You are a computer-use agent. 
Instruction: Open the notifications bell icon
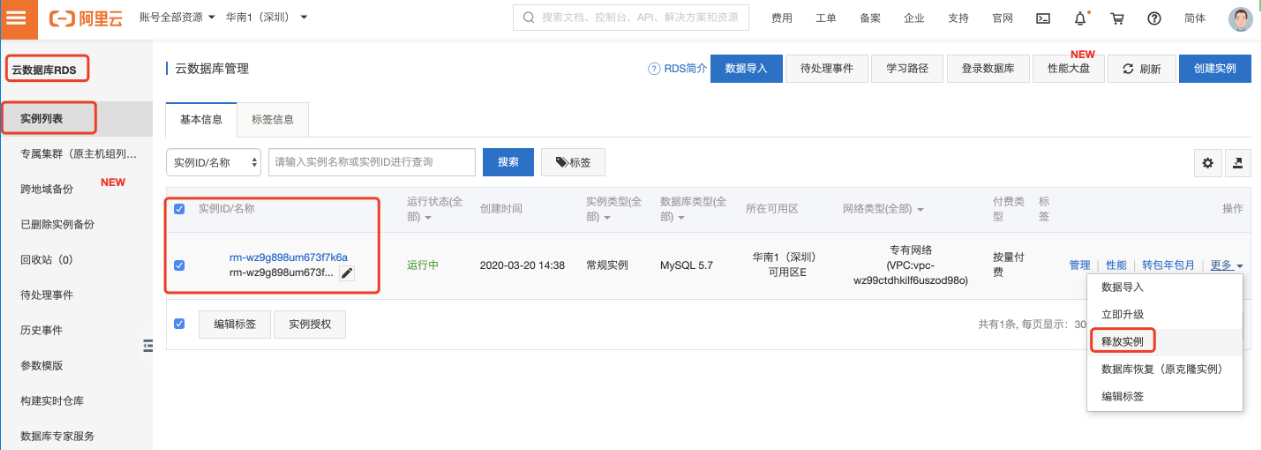point(1080,18)
